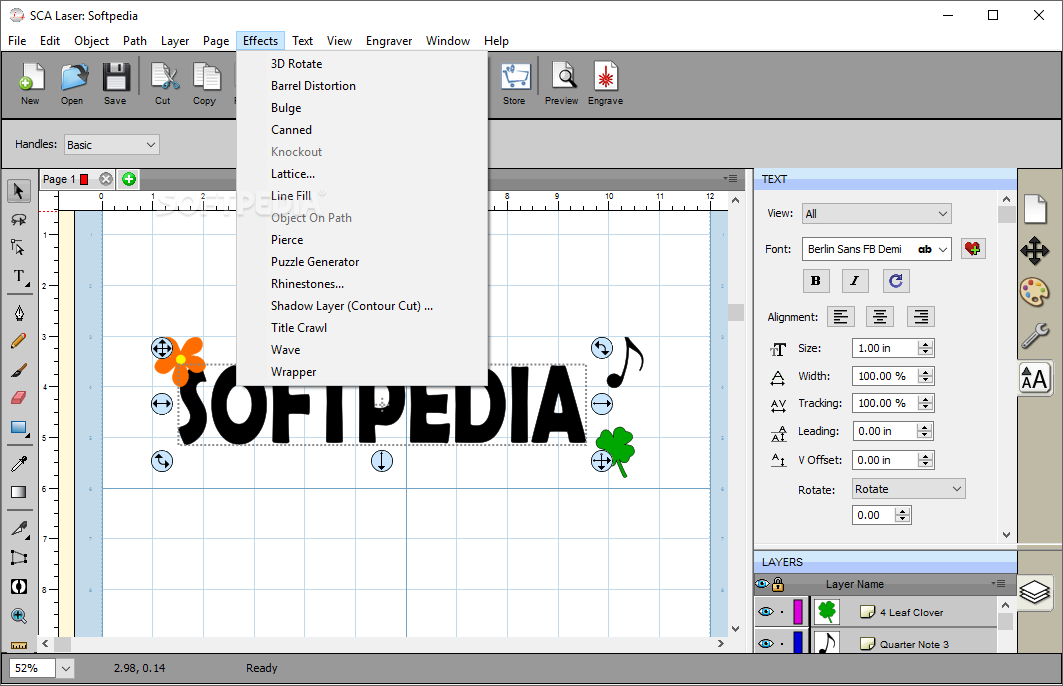Choose Puzzle Generator effect
Viewport: 1063px width, 686px height.
(315, 262)
